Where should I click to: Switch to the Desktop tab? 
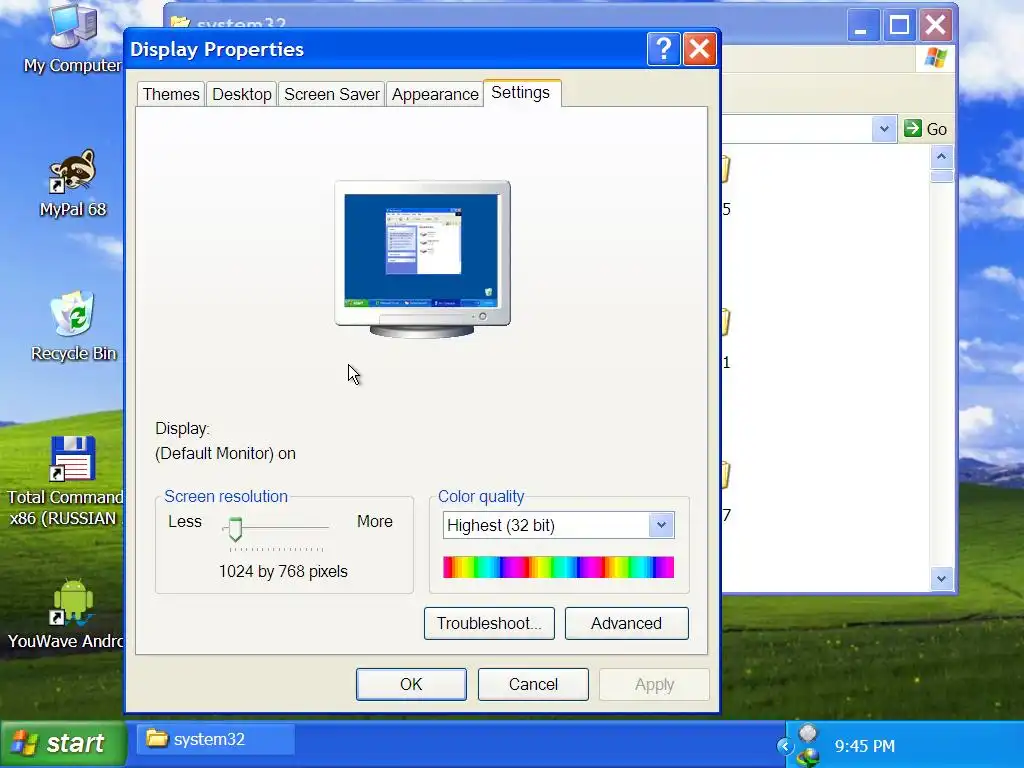pyautogui.click(x=242, y=94)
